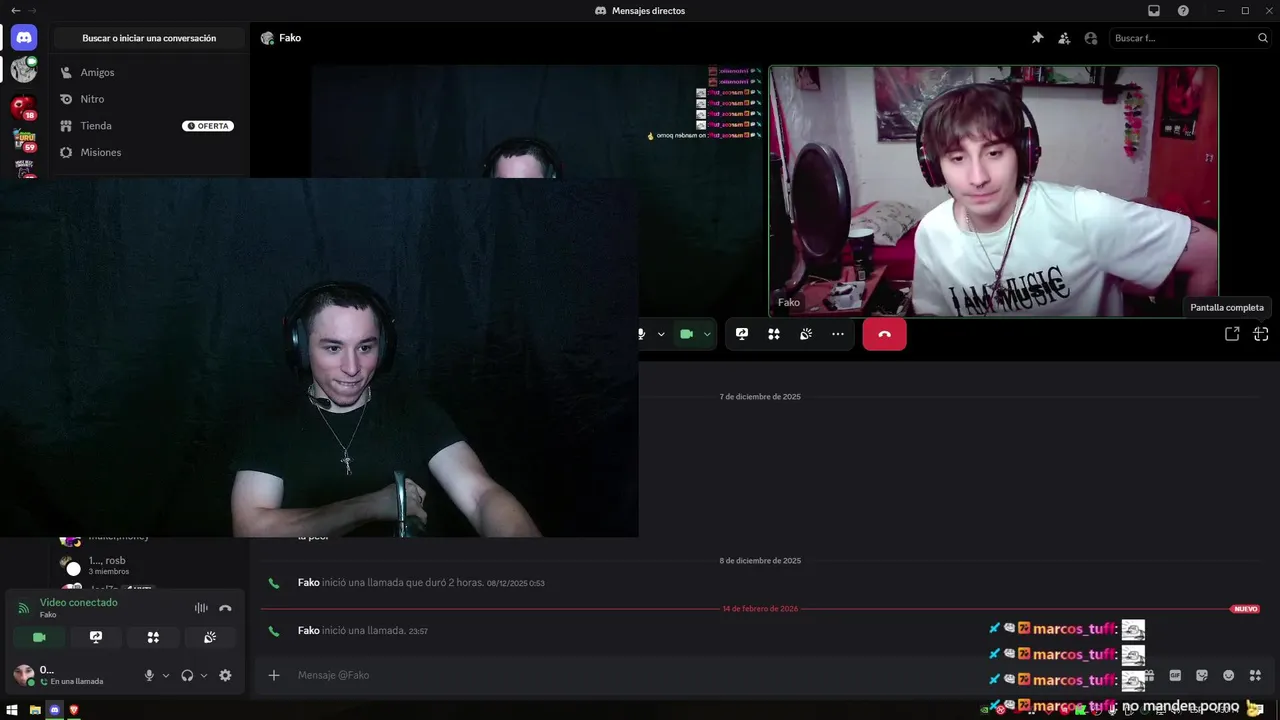The image size is (1280, 720).
Task: Open apps launcher in message bar
Action: [x=1256, y=675]
